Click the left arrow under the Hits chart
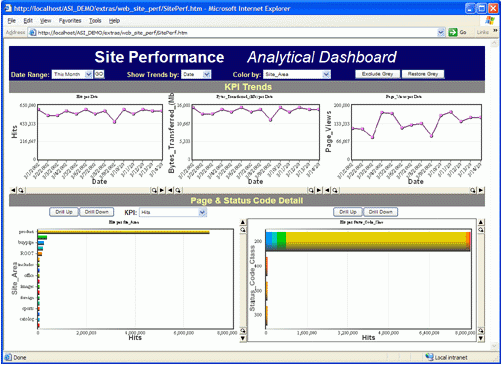Screen dimensions: 502x365 (x=13, y=190)
